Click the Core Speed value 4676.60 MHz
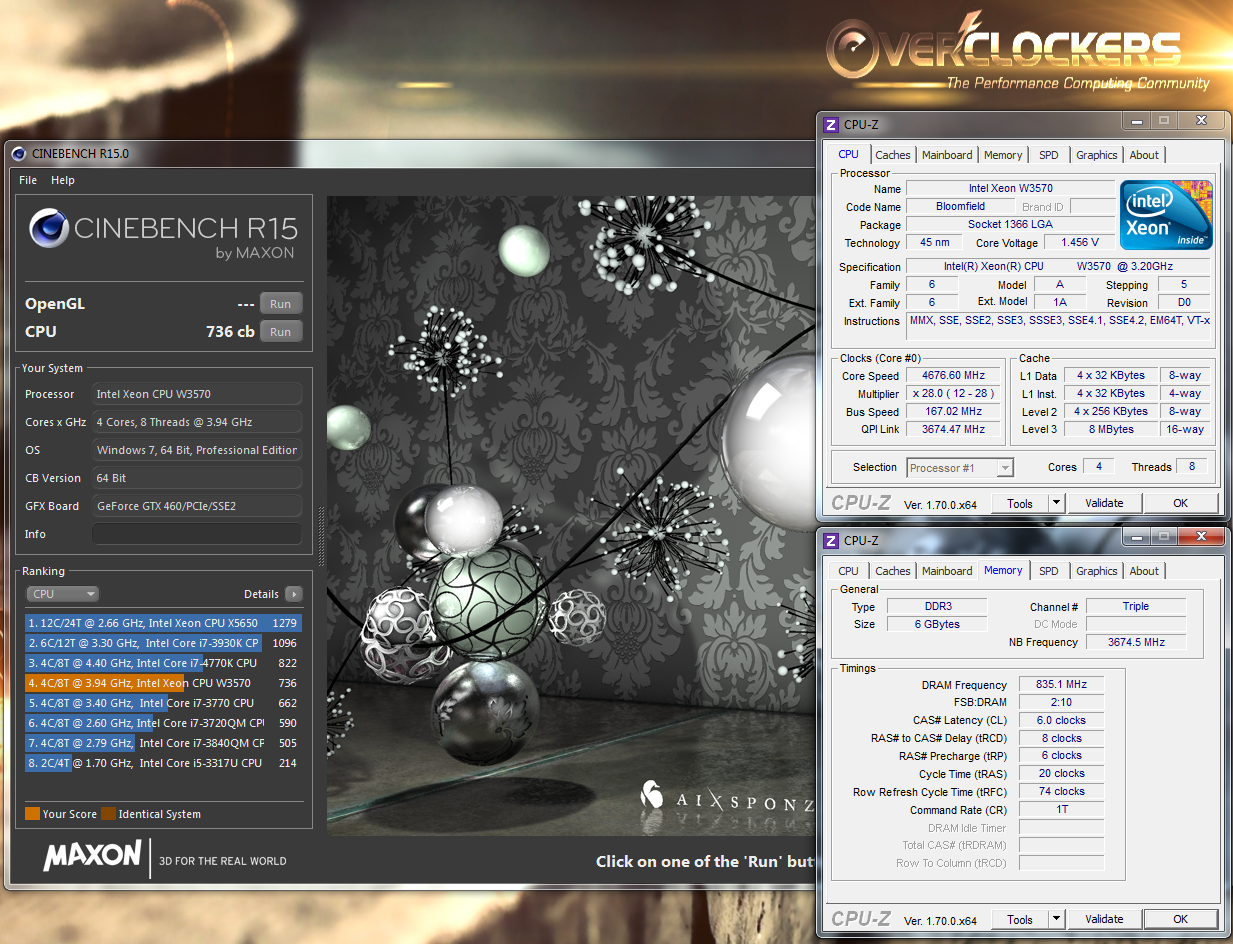Image resolution: width=1233 pixels, height=944 pixels. point(954,376)
